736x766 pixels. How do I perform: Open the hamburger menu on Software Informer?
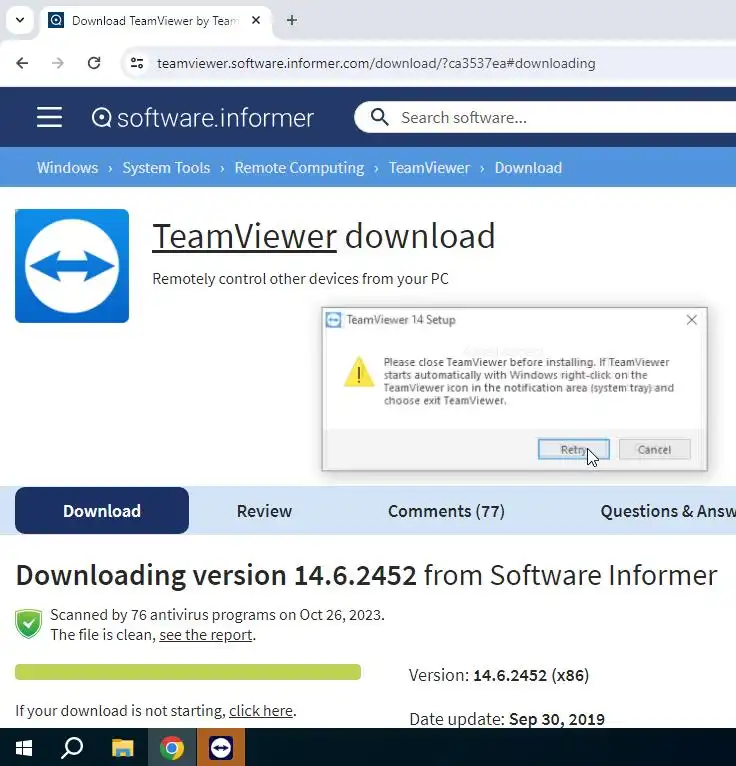pos(49,117)
